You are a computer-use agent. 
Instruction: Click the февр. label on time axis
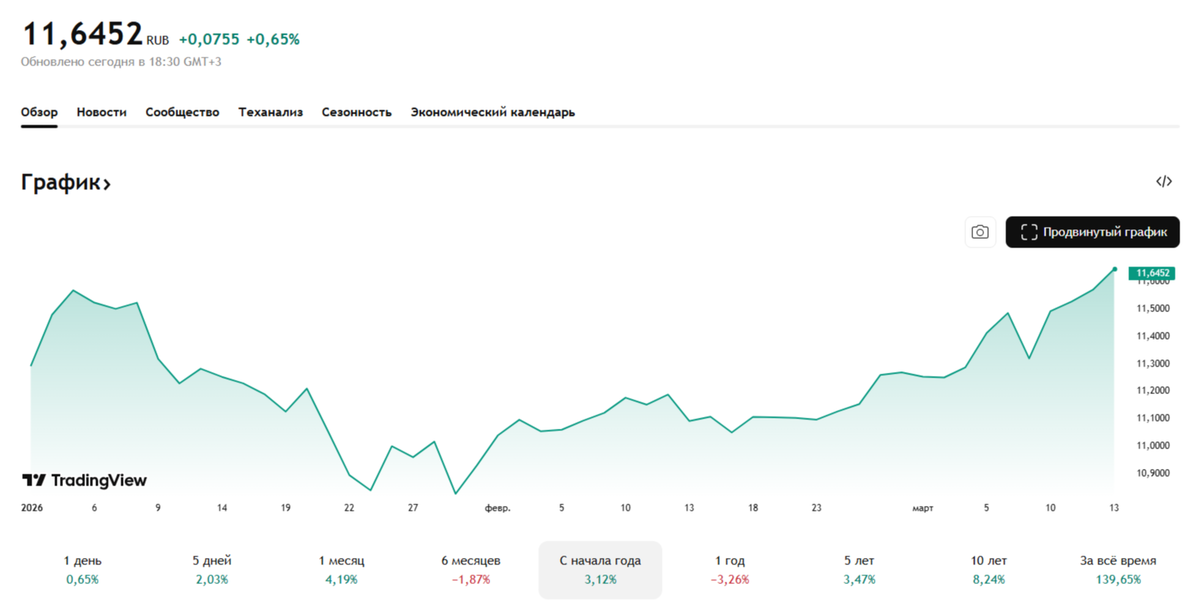click(498, 508)
